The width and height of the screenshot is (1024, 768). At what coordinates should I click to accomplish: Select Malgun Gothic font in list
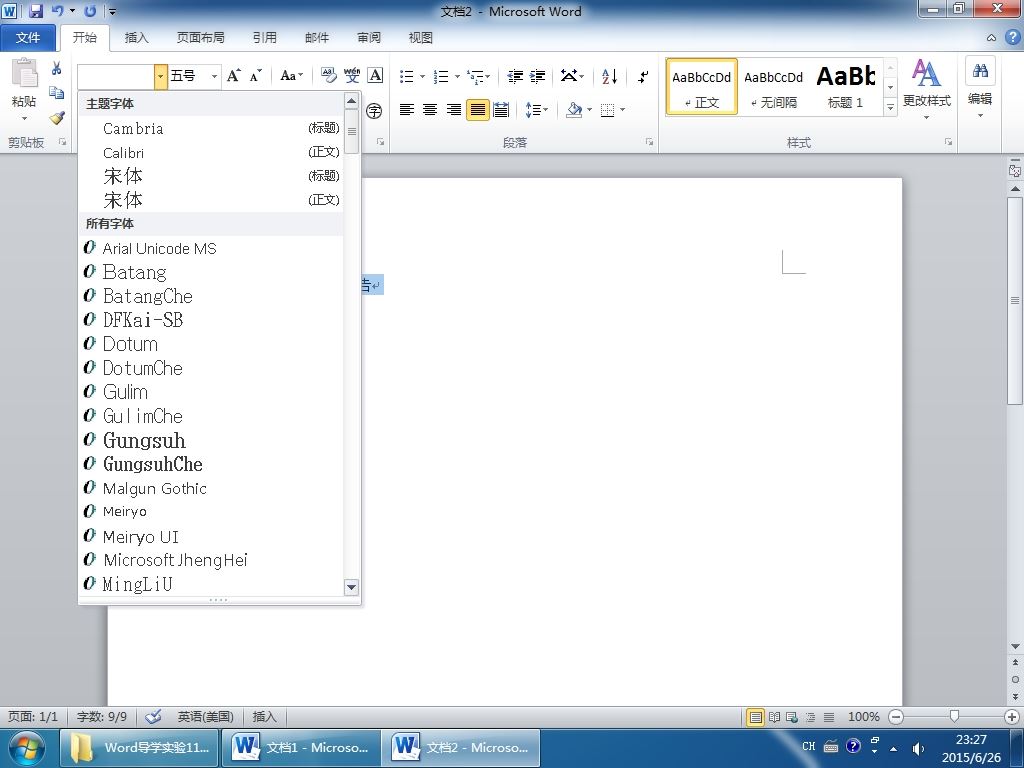coord(210,488)
